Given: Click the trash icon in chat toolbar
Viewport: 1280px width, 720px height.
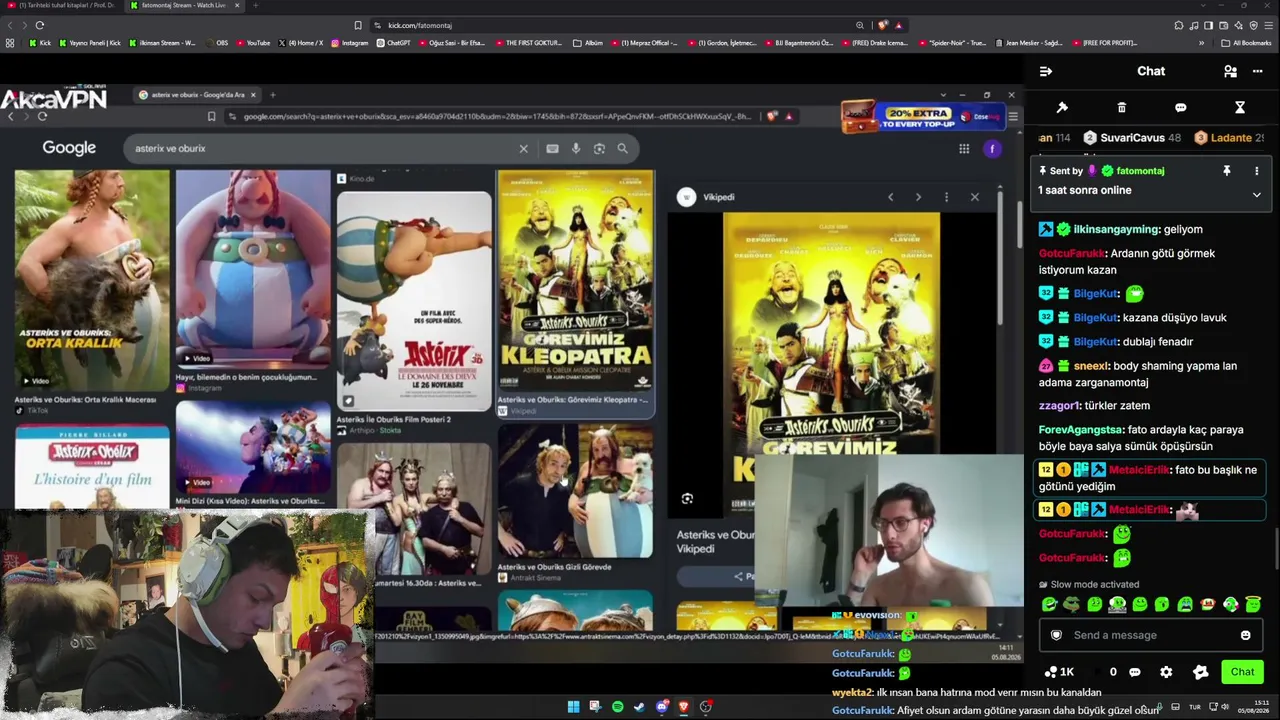Looking at the screenshot, I should click(x=1122, y=107).
